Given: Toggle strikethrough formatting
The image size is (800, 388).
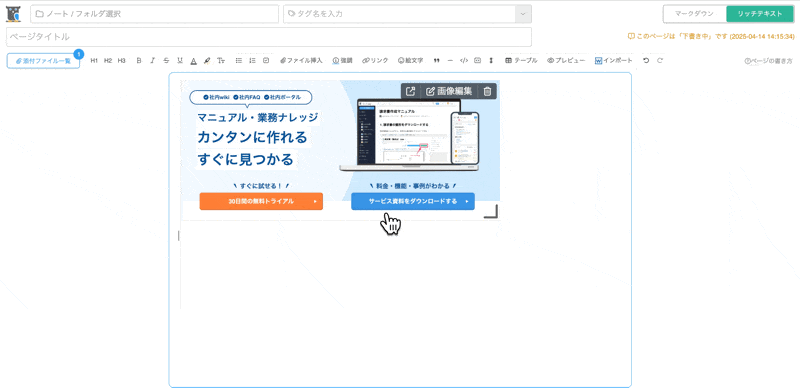Looking at the screenshot, I should click(166, 60).
